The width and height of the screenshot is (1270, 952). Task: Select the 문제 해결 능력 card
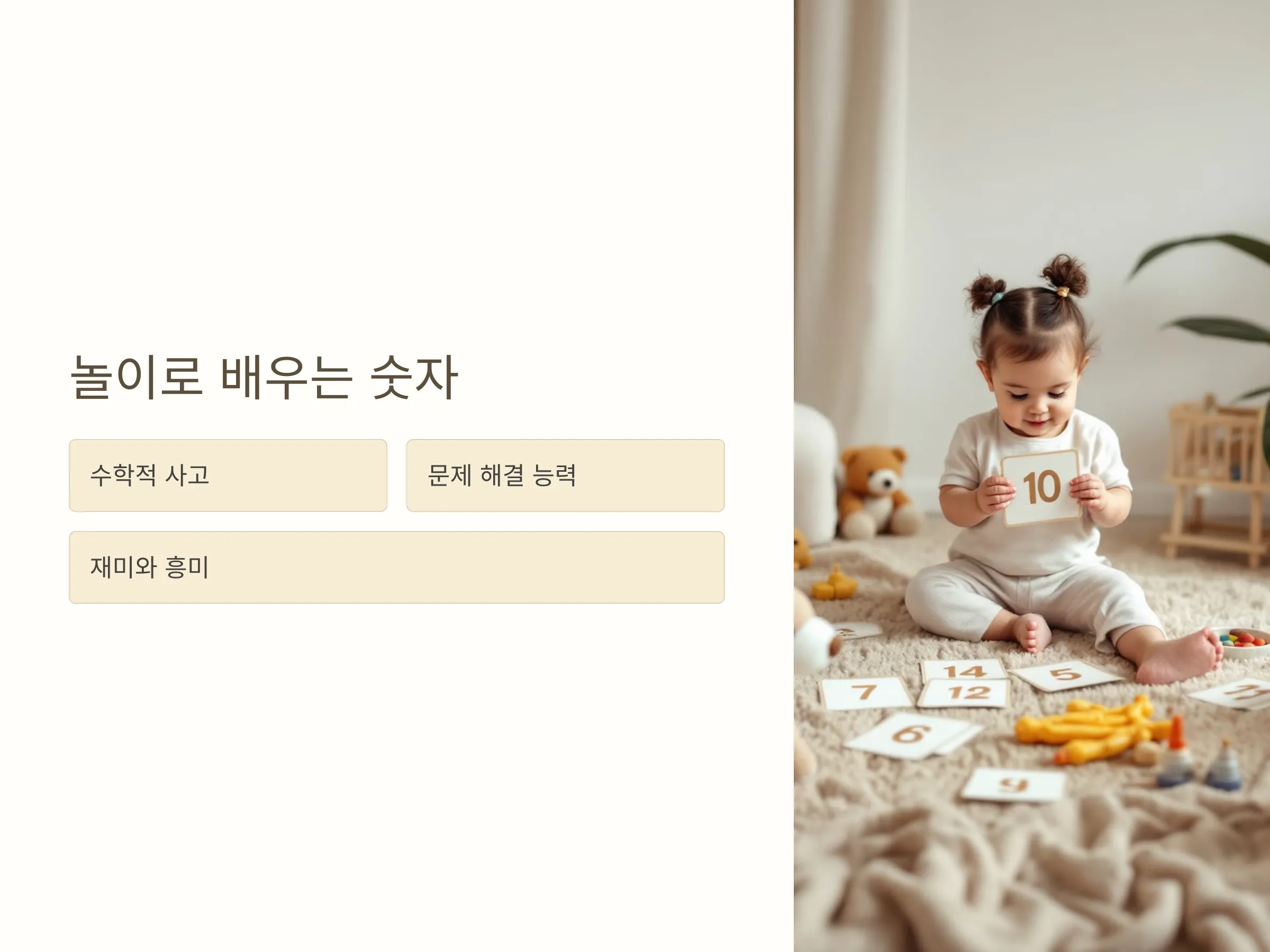tap(566, 475)
